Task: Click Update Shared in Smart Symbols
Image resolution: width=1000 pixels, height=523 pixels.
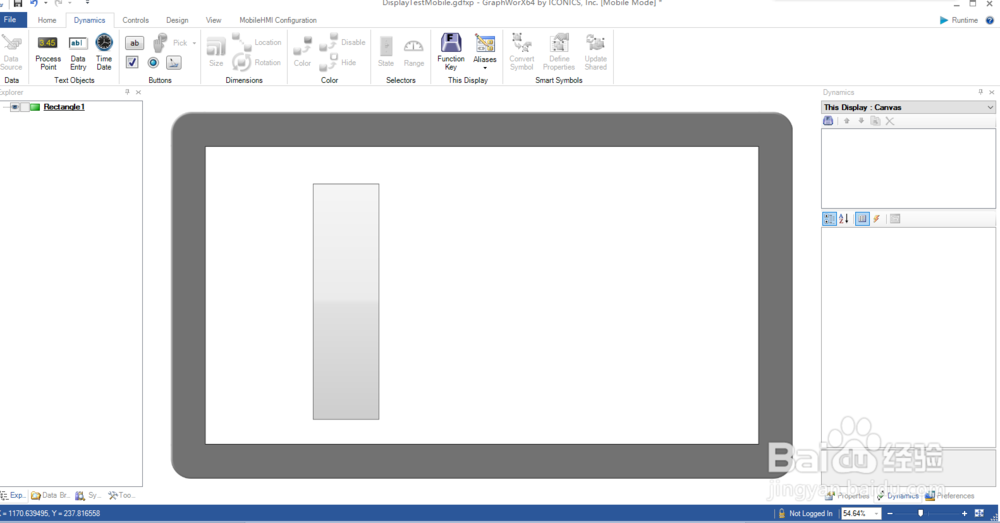Action: pyautogui.click(x=596, y=52)
